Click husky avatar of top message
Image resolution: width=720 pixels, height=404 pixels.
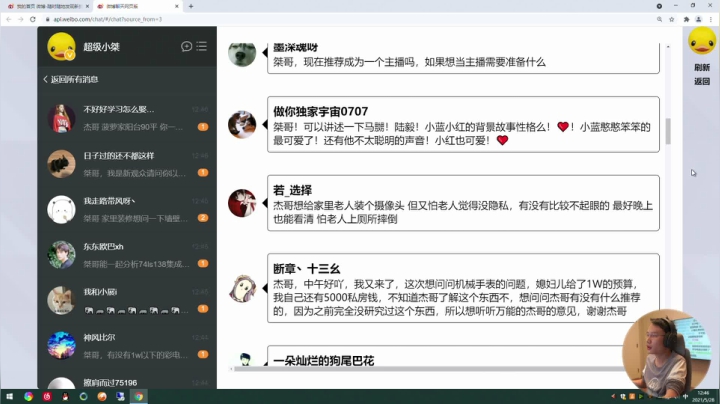242,54
